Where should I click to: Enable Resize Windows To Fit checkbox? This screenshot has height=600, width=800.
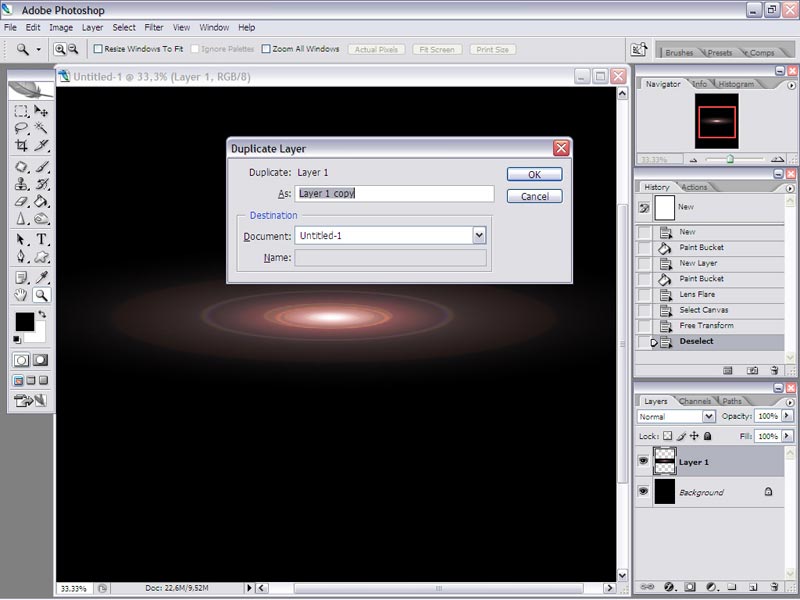point(98,49)
